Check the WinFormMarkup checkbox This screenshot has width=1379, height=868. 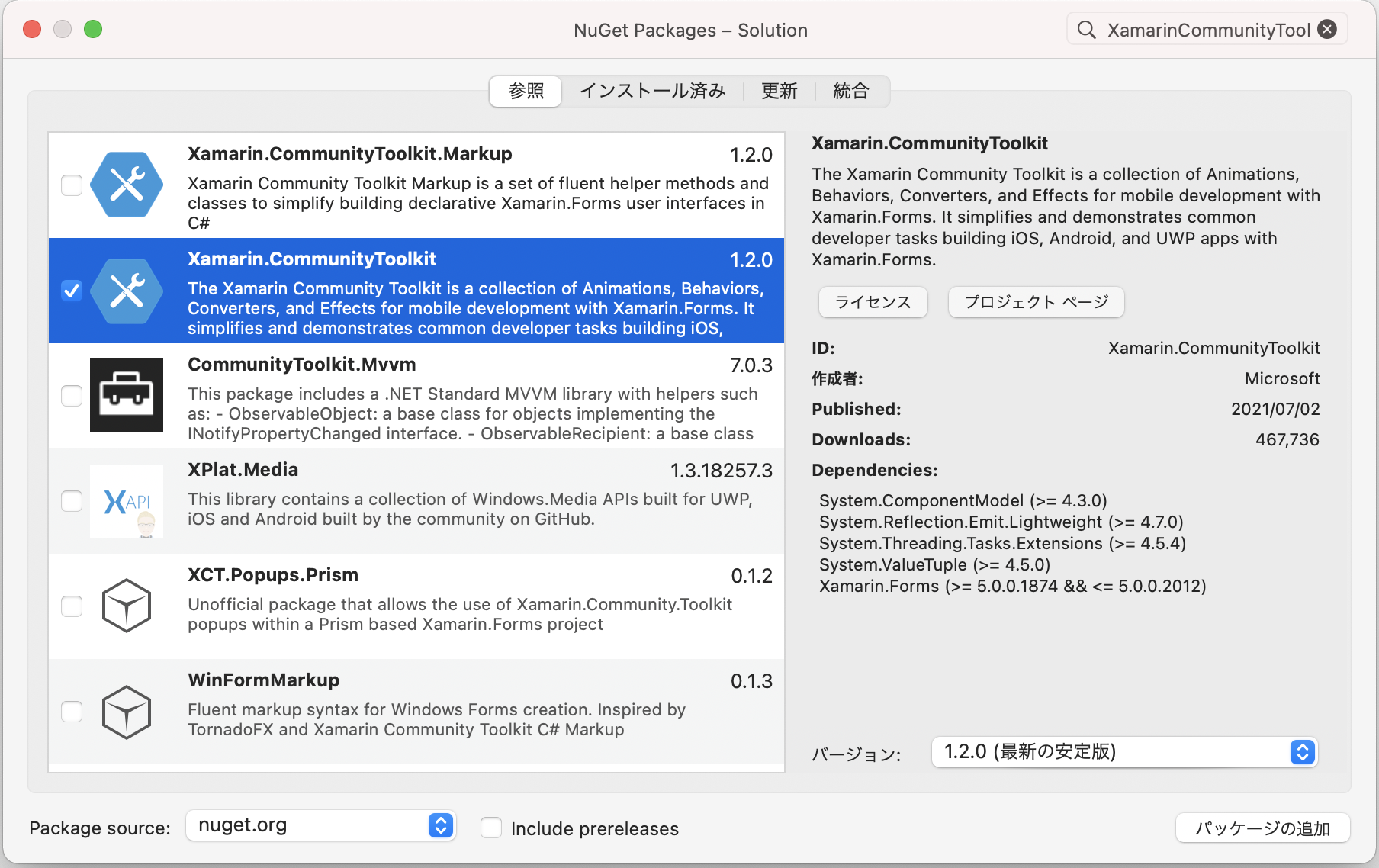pos(72,712)
